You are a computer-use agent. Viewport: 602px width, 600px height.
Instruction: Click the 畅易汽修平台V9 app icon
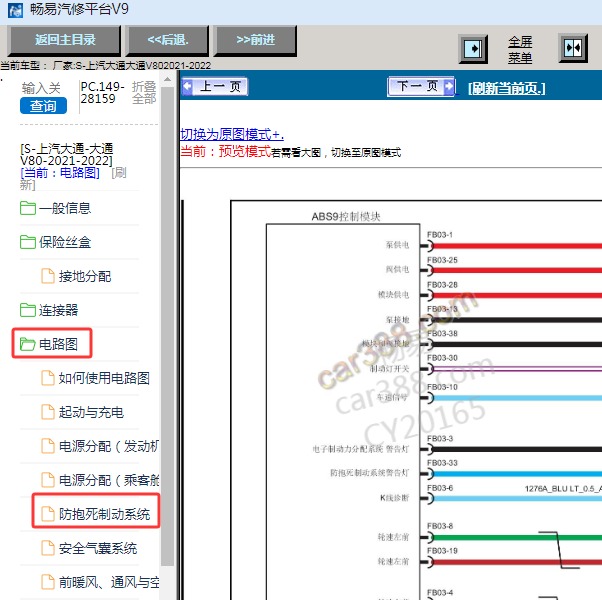[15, 10]
